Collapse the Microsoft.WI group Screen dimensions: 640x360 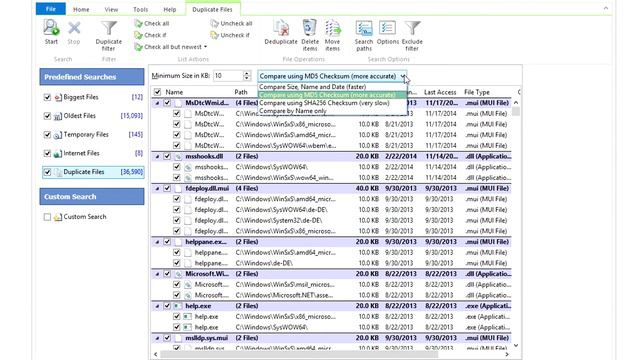(157, 274)
